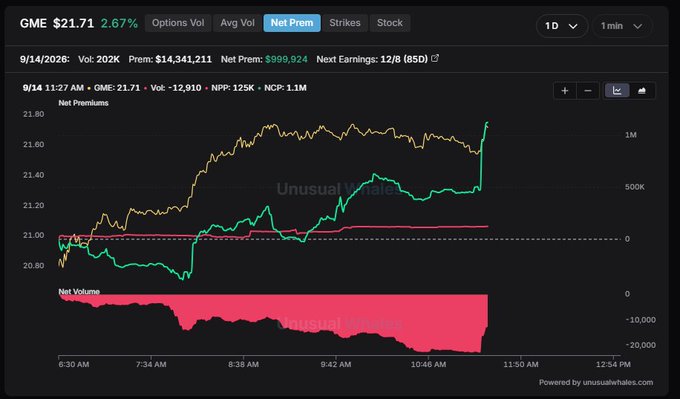Click the 11:50 AM time axis label
This screenshot has height=399, width=680.
520,364
